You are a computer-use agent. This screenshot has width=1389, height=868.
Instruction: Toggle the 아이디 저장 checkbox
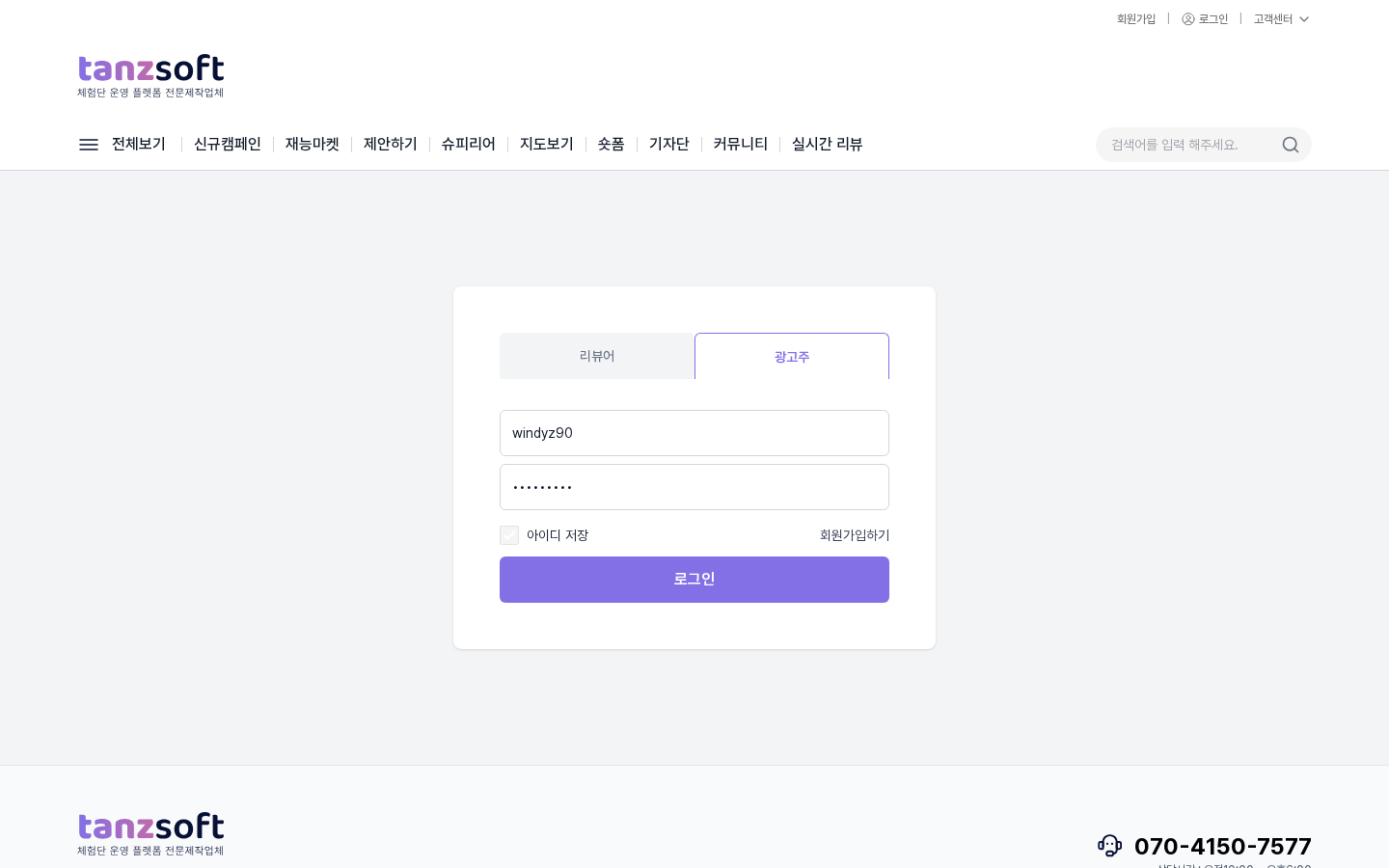tap(509, 535)
